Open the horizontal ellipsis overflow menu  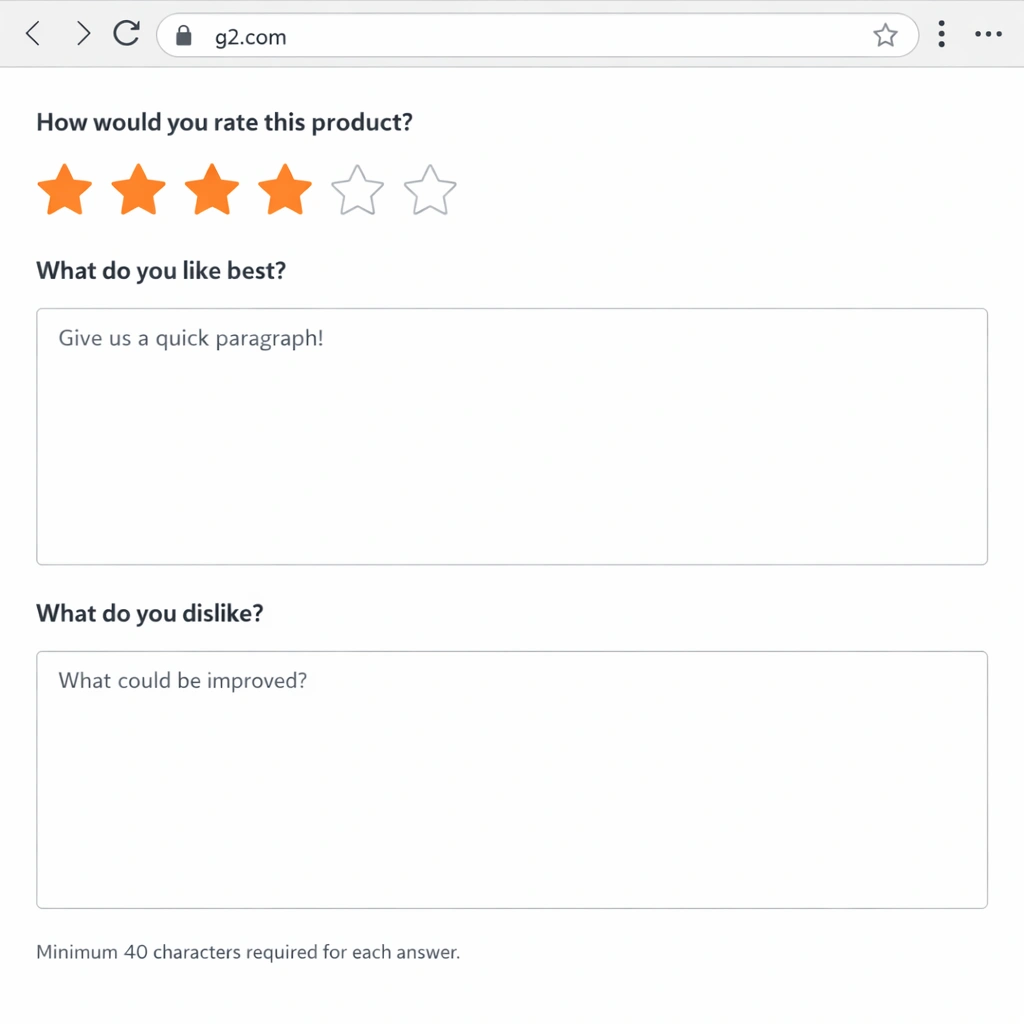click(988, 35)
